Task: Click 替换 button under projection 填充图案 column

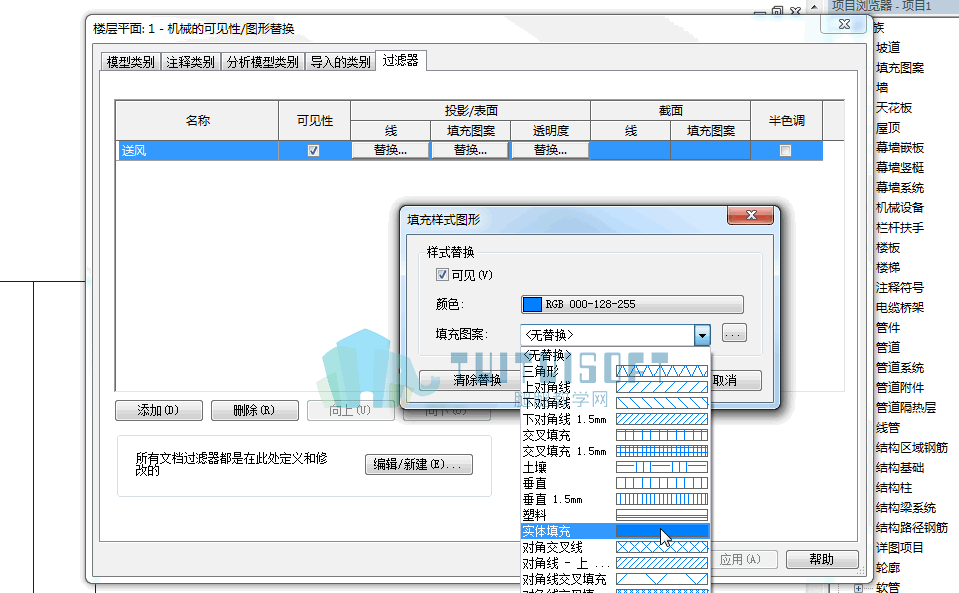Action: (x=470, y=150)
